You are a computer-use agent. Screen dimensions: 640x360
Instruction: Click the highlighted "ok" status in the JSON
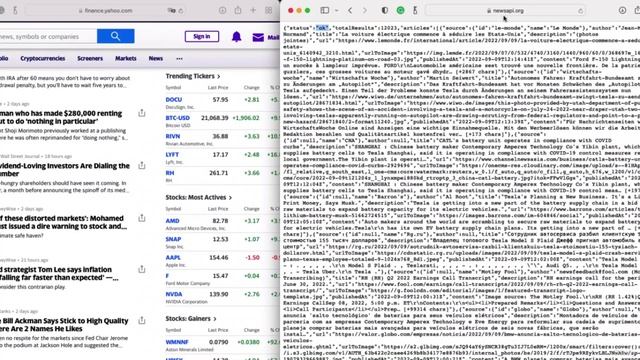(322, 28)
